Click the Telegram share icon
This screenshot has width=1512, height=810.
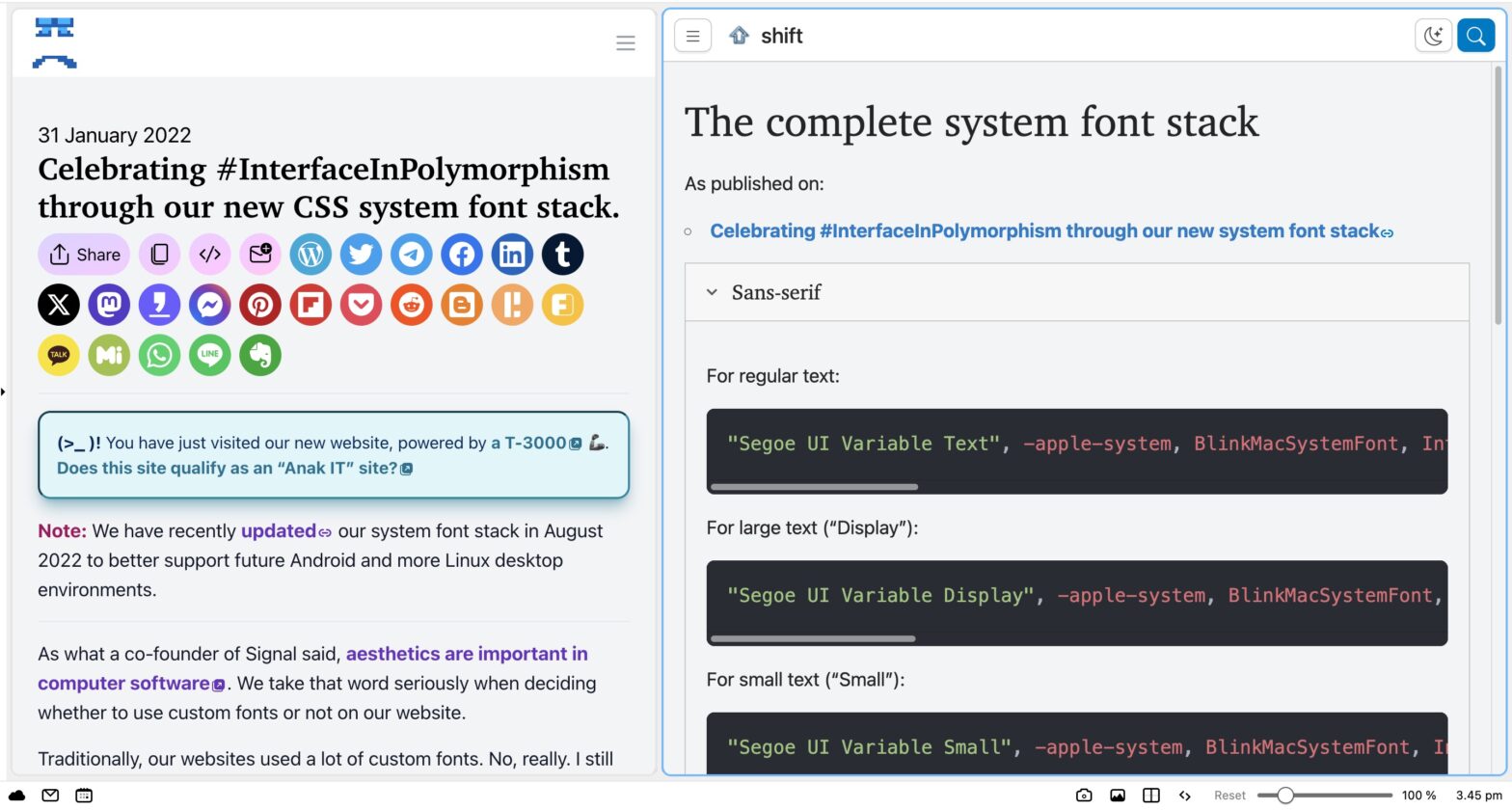[x=411, y=255]
